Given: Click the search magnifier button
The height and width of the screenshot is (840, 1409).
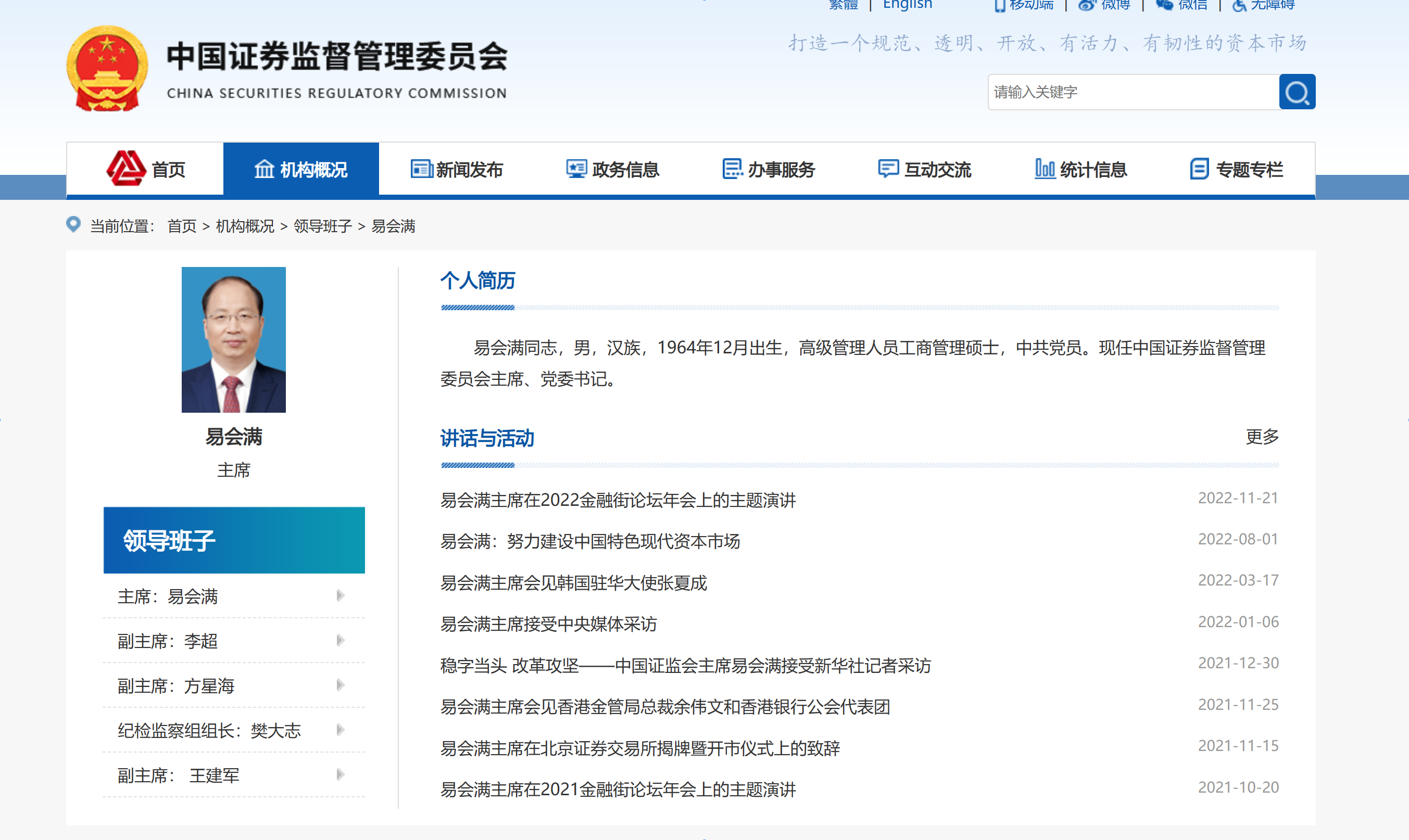Looking at the screenshot, I should 1297,92.
